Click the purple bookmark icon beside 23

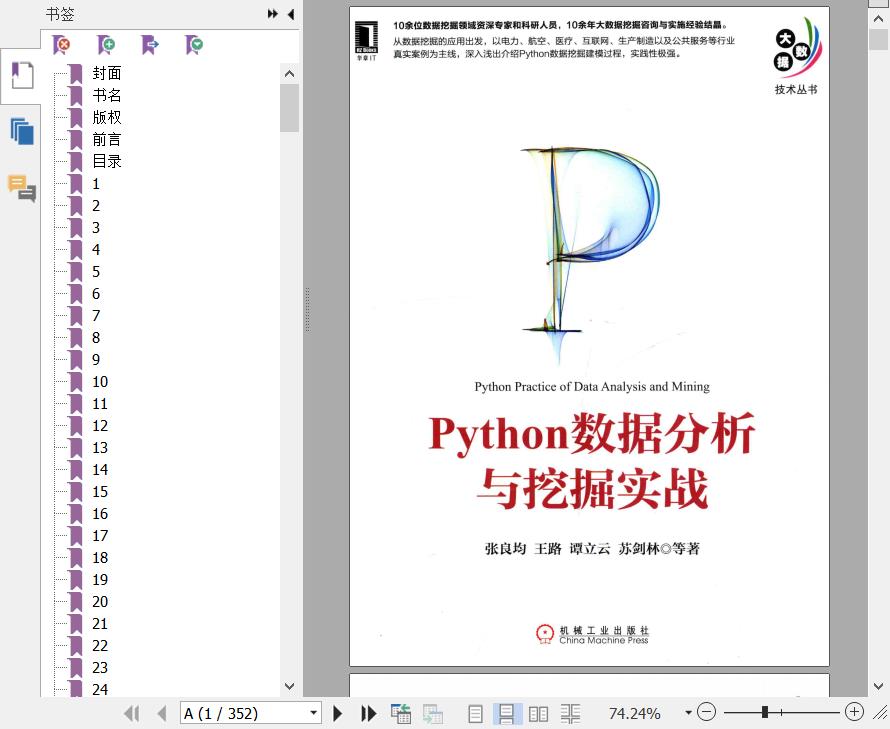(75, 668)
